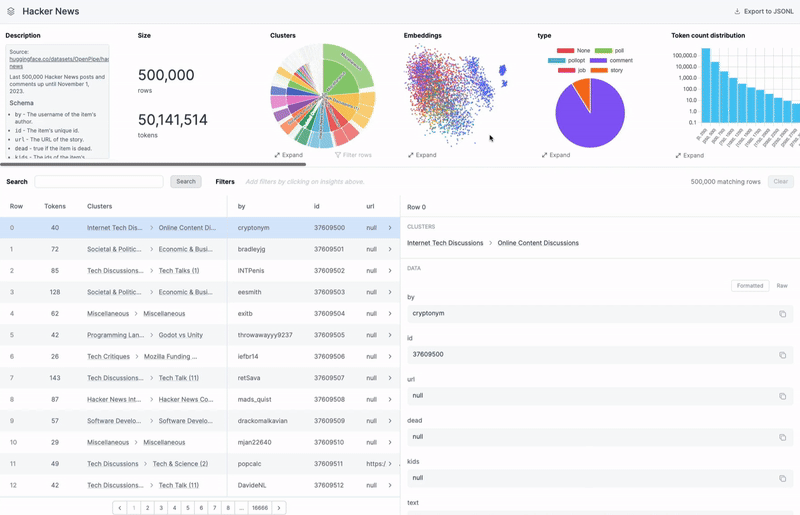Screen dimensions: 800x515
Task: Toggle the story legend entry
Action: click(607, 70)
